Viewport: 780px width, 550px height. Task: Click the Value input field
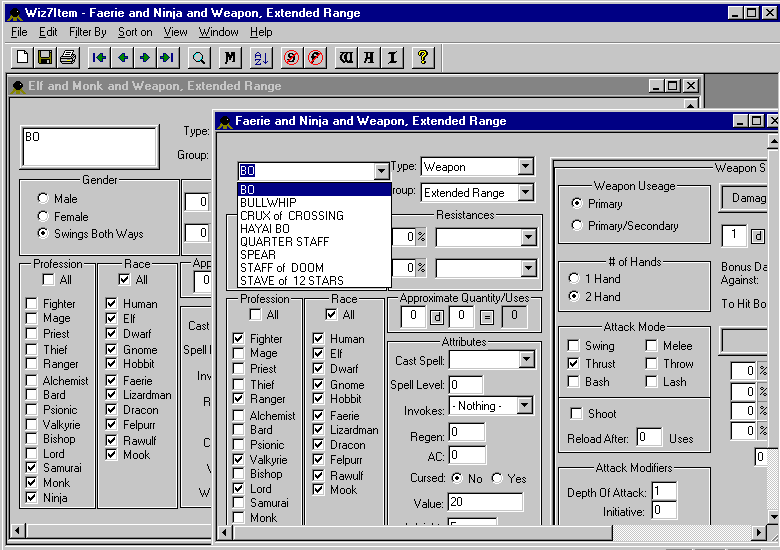[x=486, y=502]
